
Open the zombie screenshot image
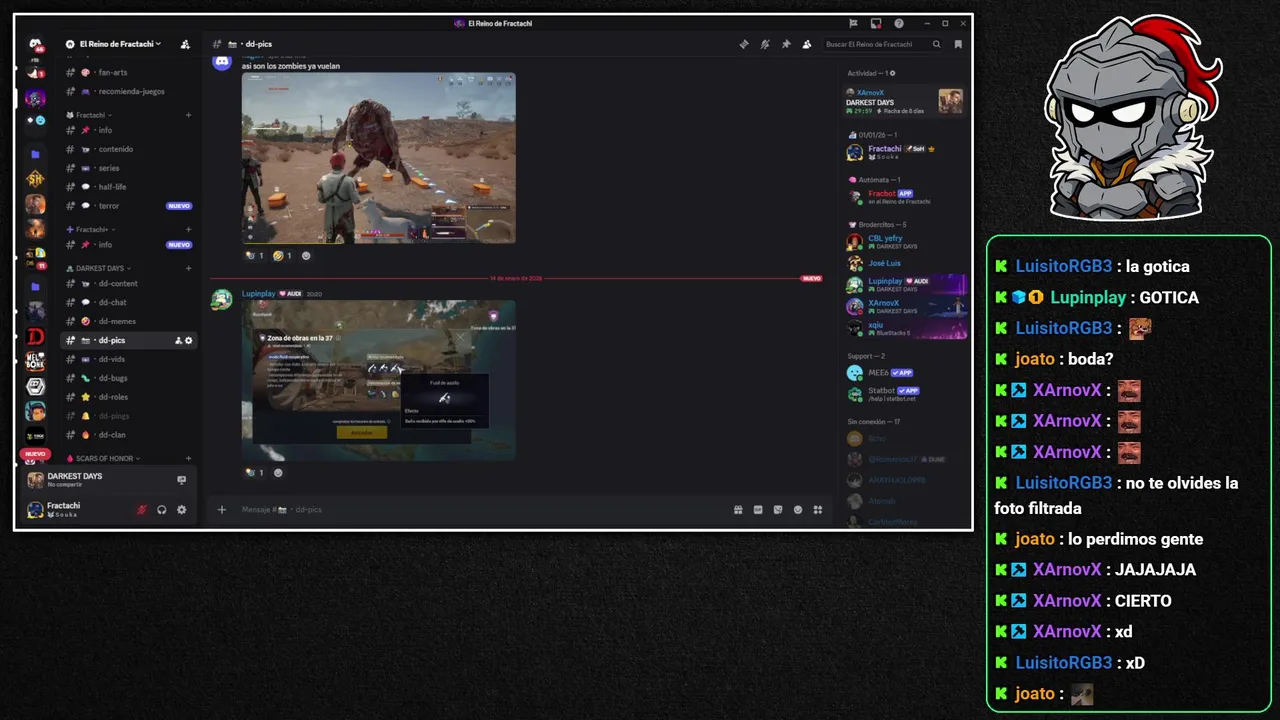click(379, 157)
